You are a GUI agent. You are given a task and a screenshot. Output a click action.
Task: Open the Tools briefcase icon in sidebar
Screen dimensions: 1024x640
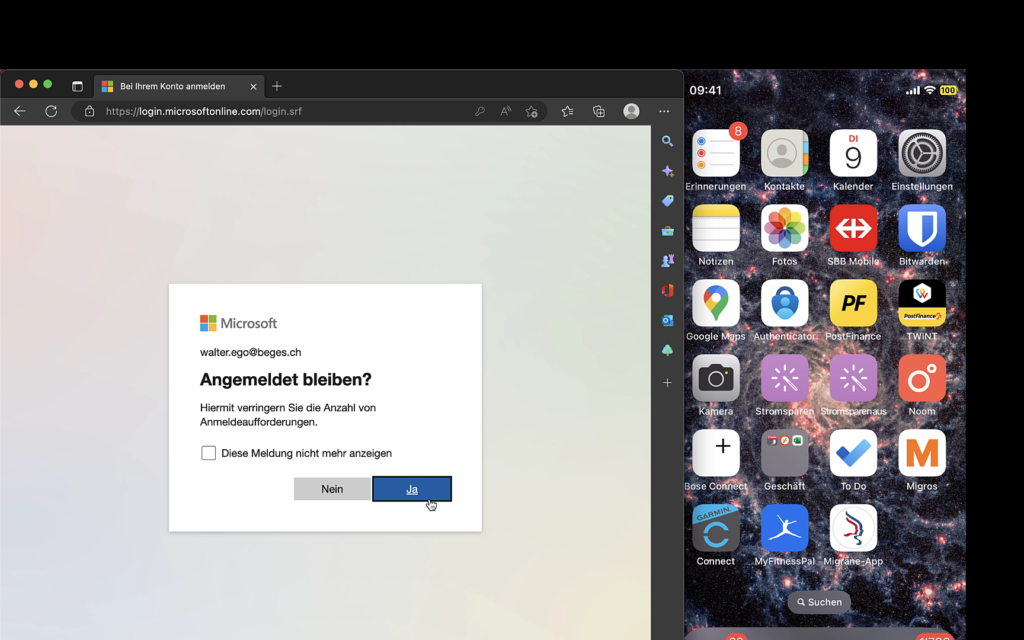(667, 231)
